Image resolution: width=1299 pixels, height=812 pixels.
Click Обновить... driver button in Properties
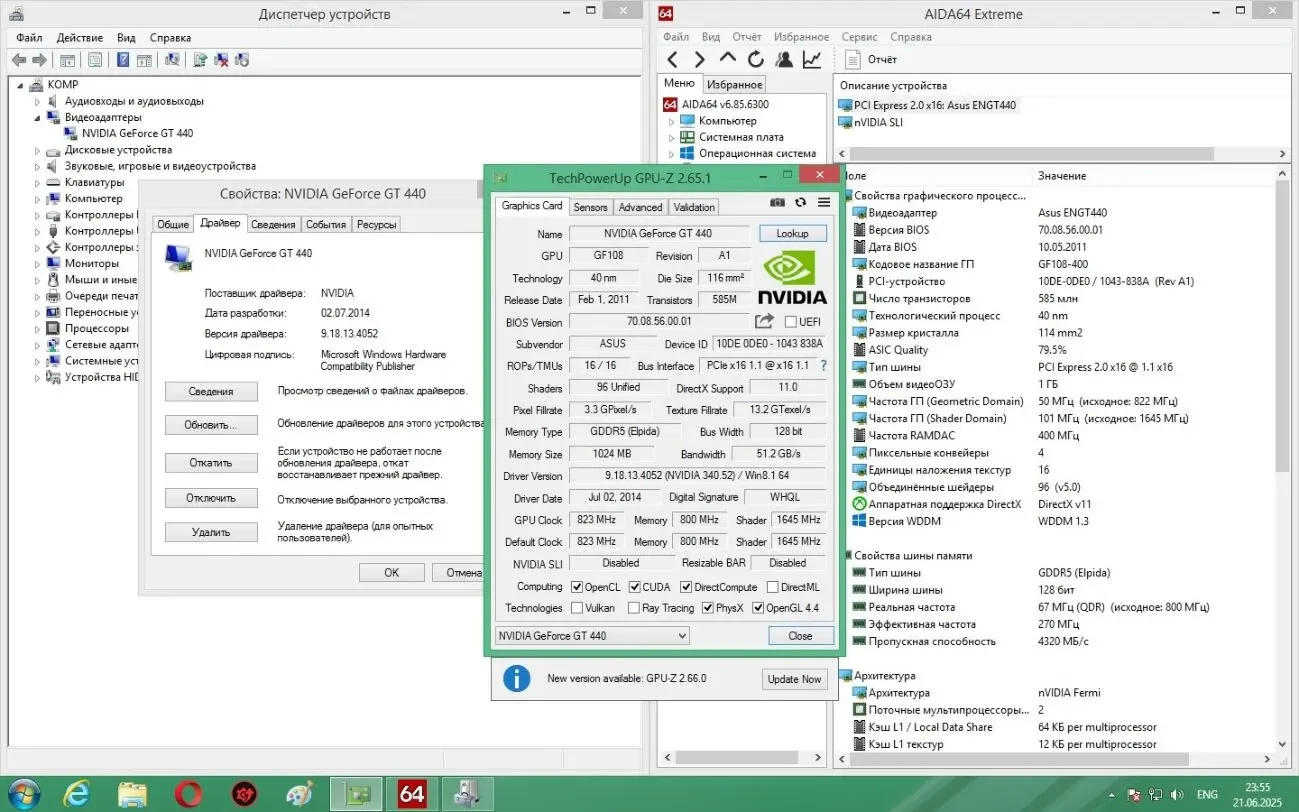tap(211, 425)
